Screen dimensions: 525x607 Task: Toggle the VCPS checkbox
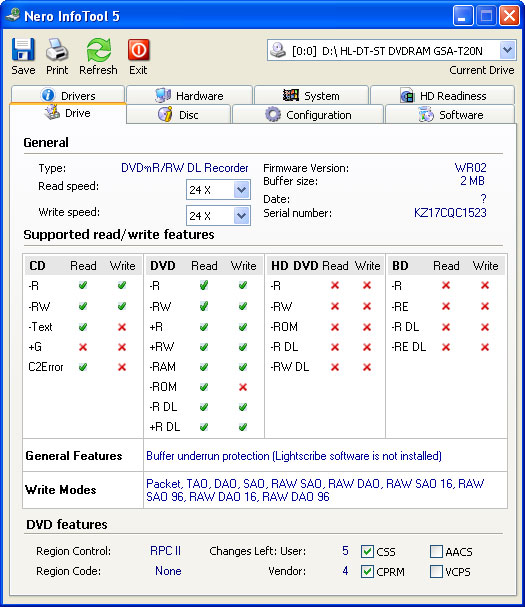click(x=436, y=571)
